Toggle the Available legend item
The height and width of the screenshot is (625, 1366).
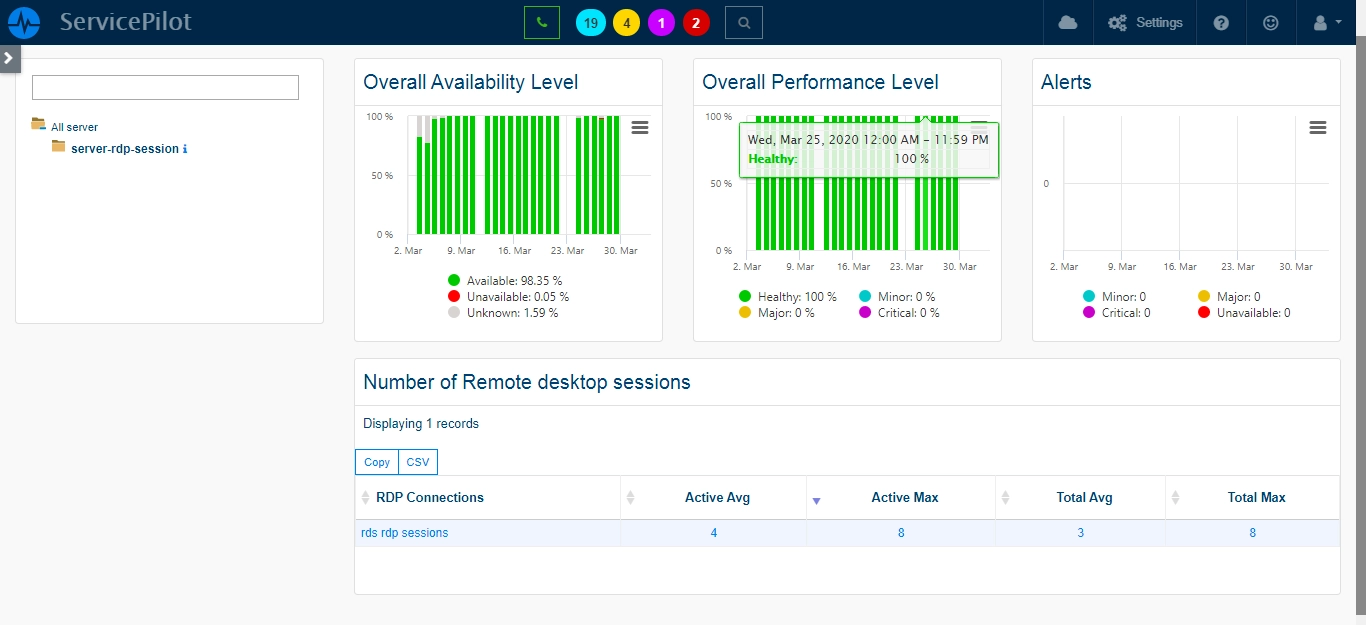pyautogui.click(x=505, y=280)
